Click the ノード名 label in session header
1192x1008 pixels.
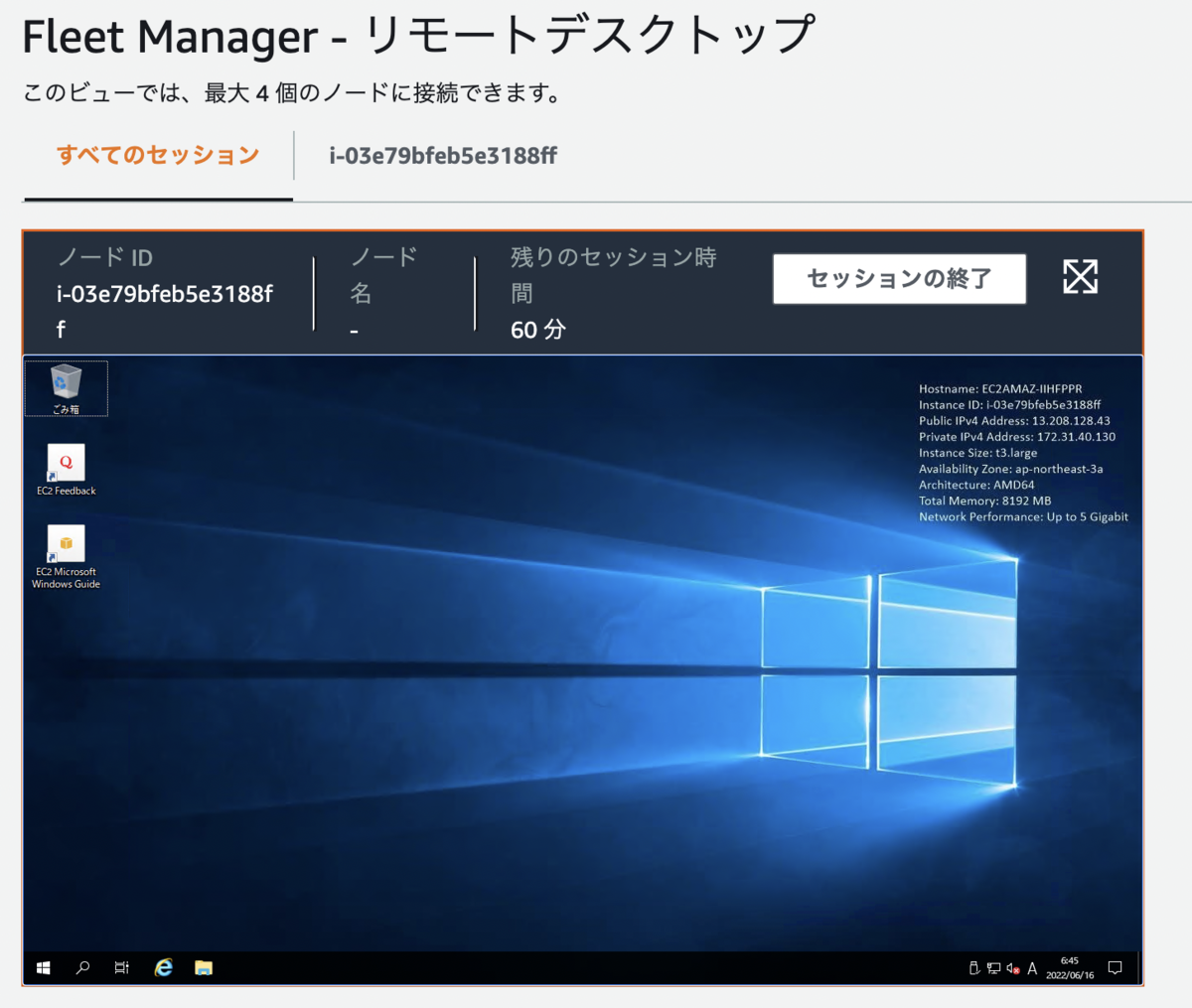[383, 275]
